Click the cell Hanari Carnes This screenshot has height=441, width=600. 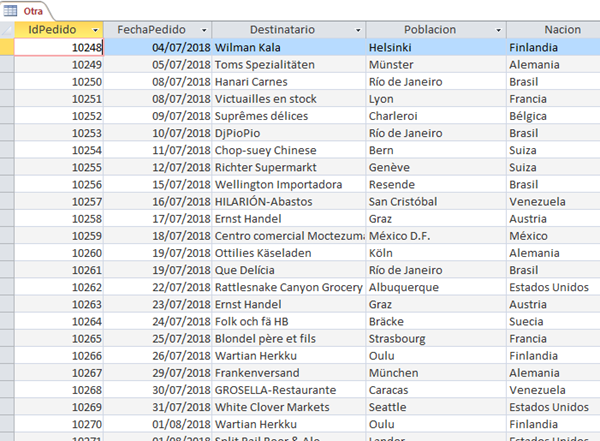[x=289, y=82]
